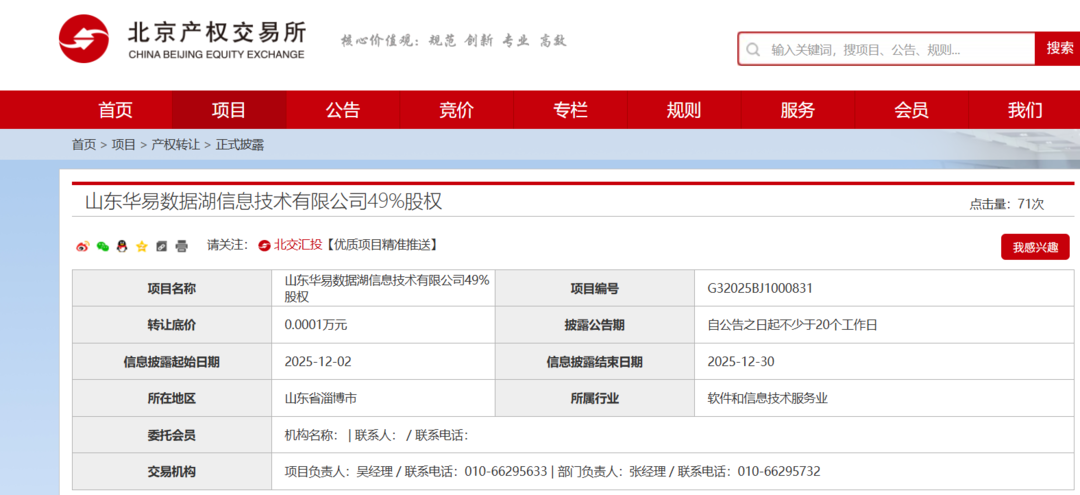Select 专栏 in the red navigation bar
This screenshot has width=1080, height=495.
coord(570,110)
